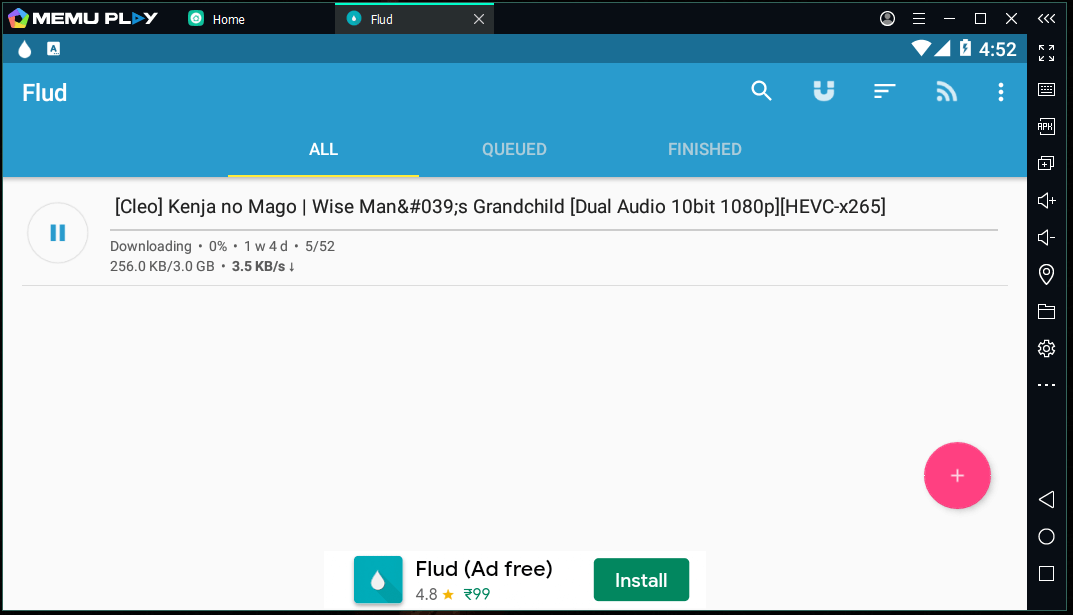Tap the Flud droplet notification icon
This screenshot has width=1073, height=615.
tap(25, 49)
